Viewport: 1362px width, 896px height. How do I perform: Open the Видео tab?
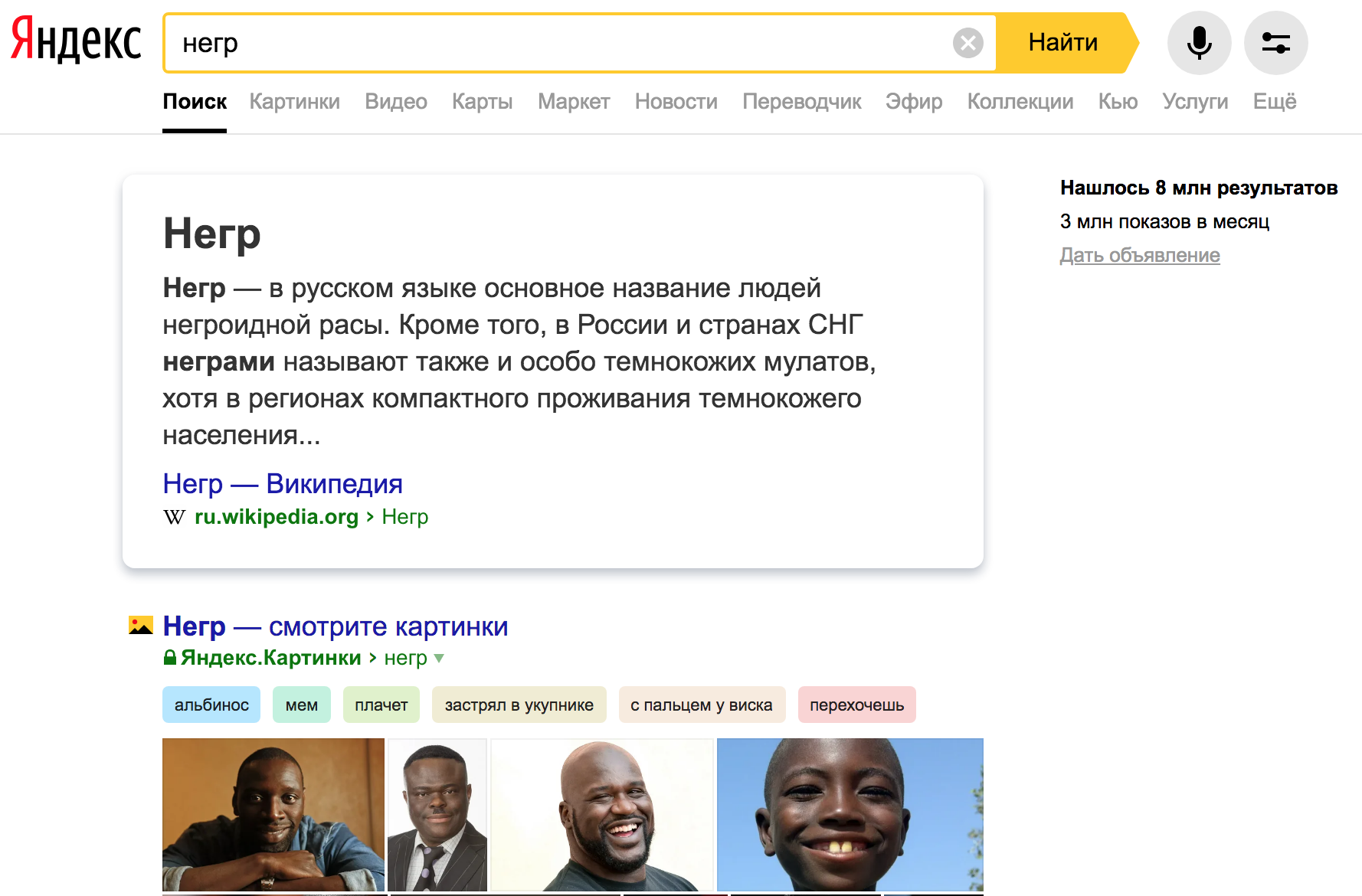click(396, 102)
